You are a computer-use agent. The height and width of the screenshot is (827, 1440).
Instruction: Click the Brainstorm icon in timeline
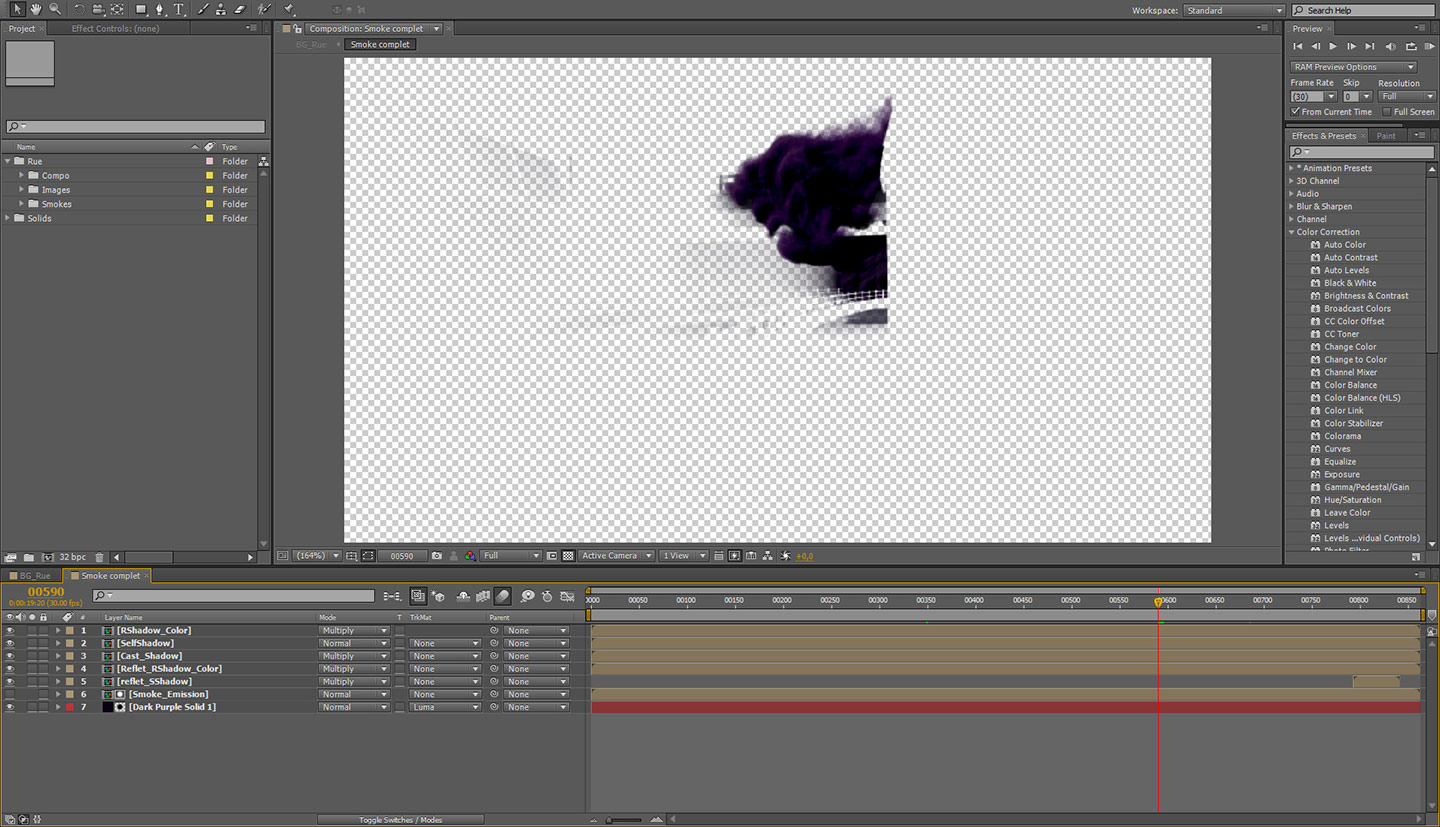click(x=527, y=596)
